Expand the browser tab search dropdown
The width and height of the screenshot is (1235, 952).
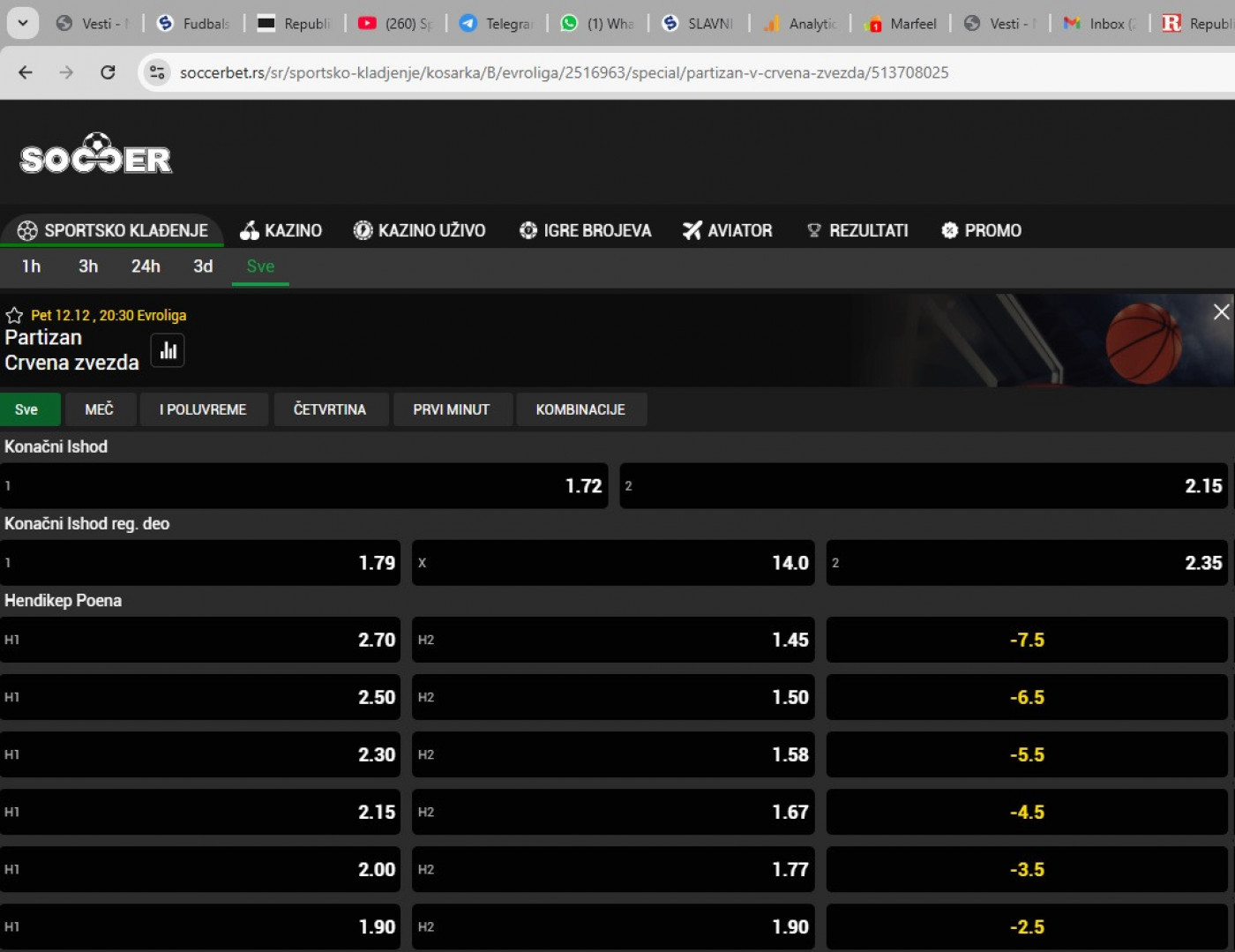(23, 23)
